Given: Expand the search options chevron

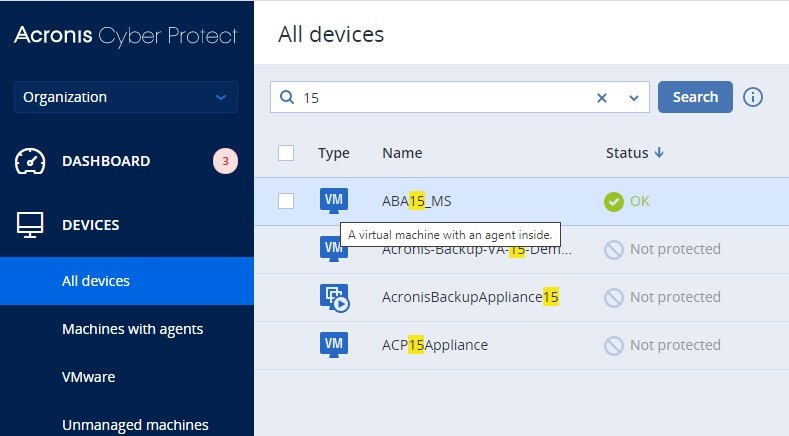Looking at the screenshot, I should tap(634, 98).
